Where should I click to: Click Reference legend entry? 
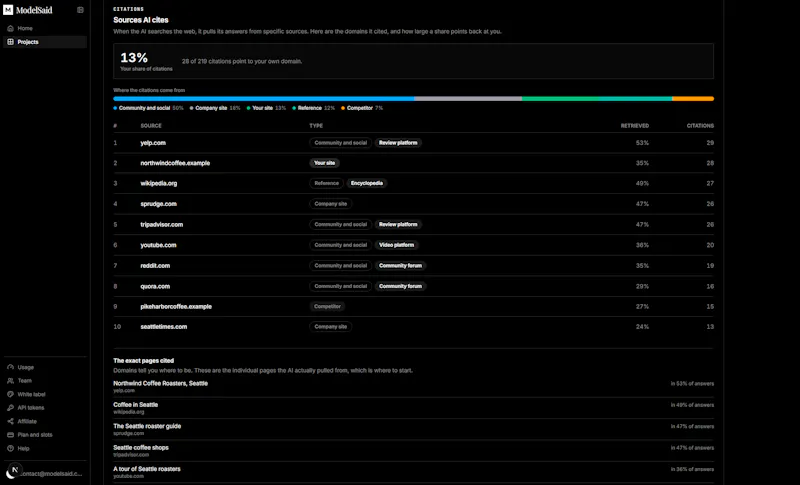pyautogui.click(x=313, y=108)
